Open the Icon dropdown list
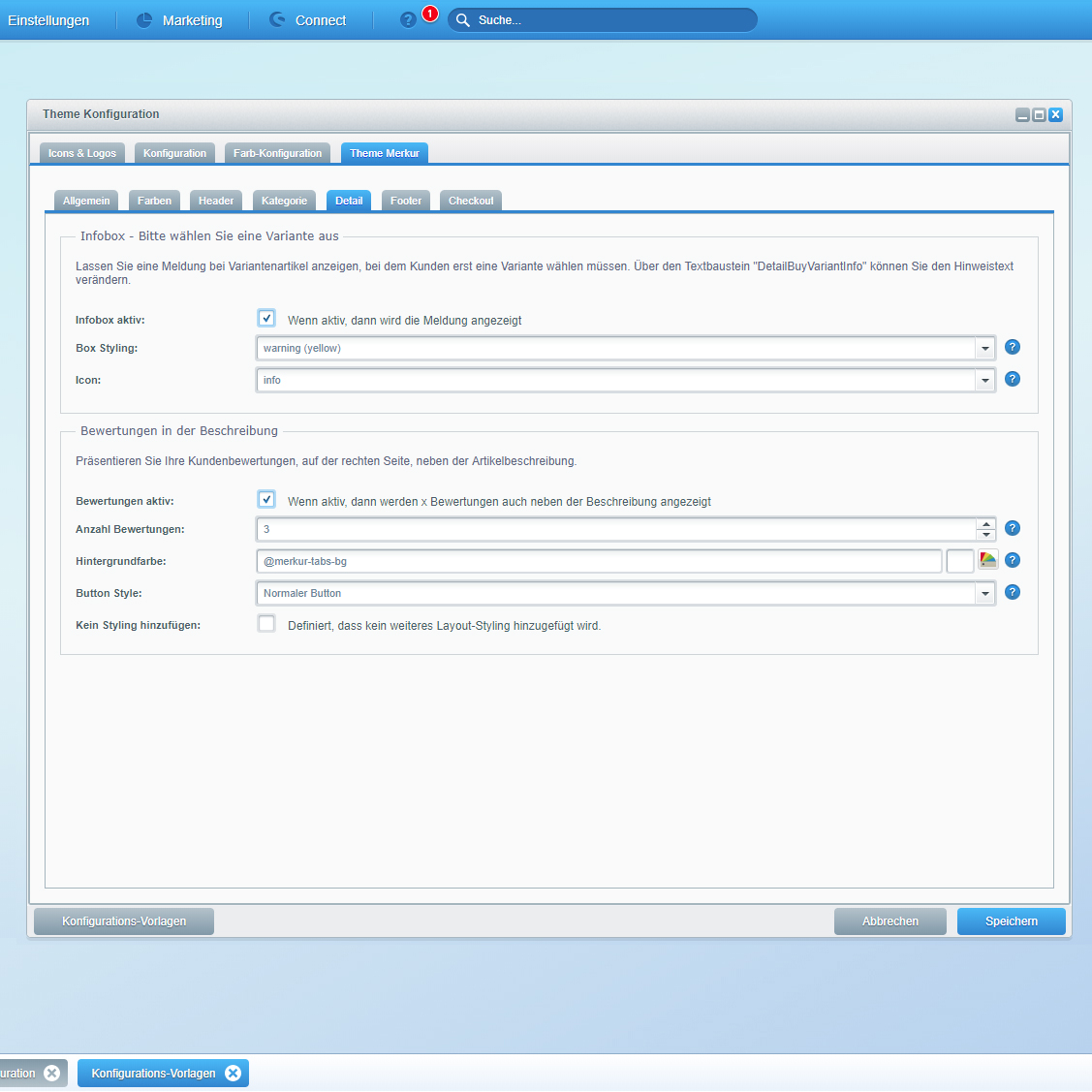The height and width of the screenshot is (1092, 1092). point(985,380)
